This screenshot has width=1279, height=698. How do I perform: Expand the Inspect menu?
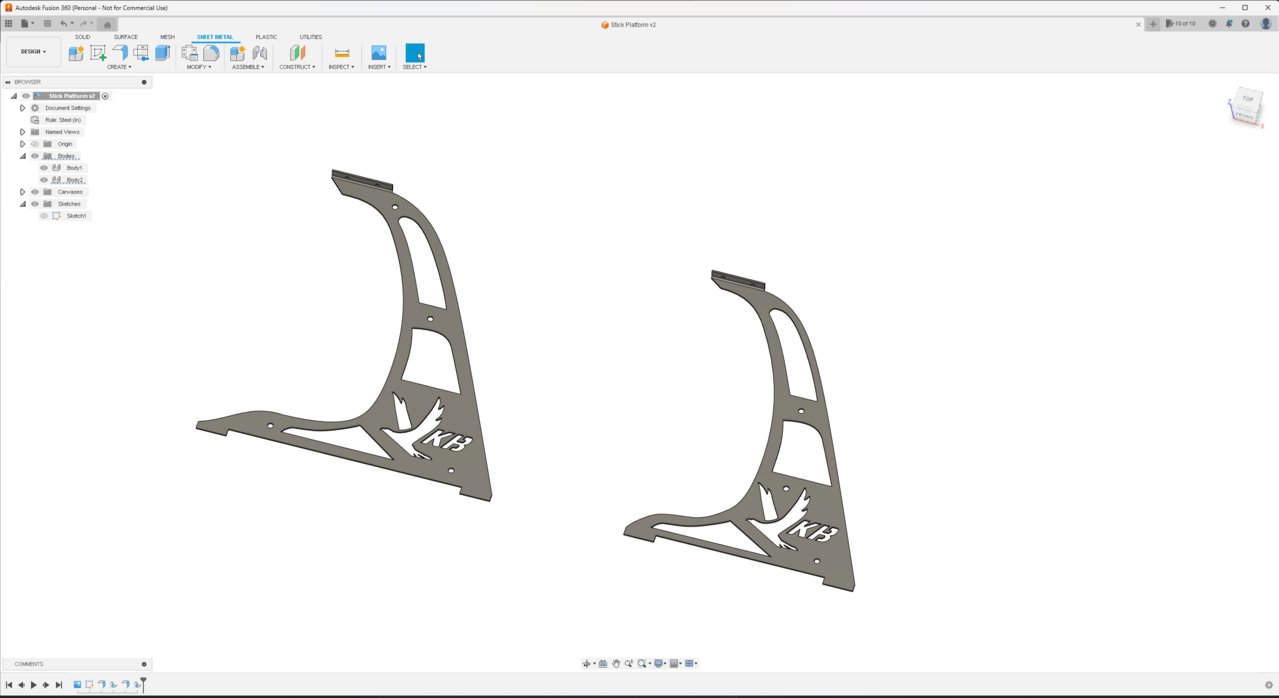click(342, 67)
